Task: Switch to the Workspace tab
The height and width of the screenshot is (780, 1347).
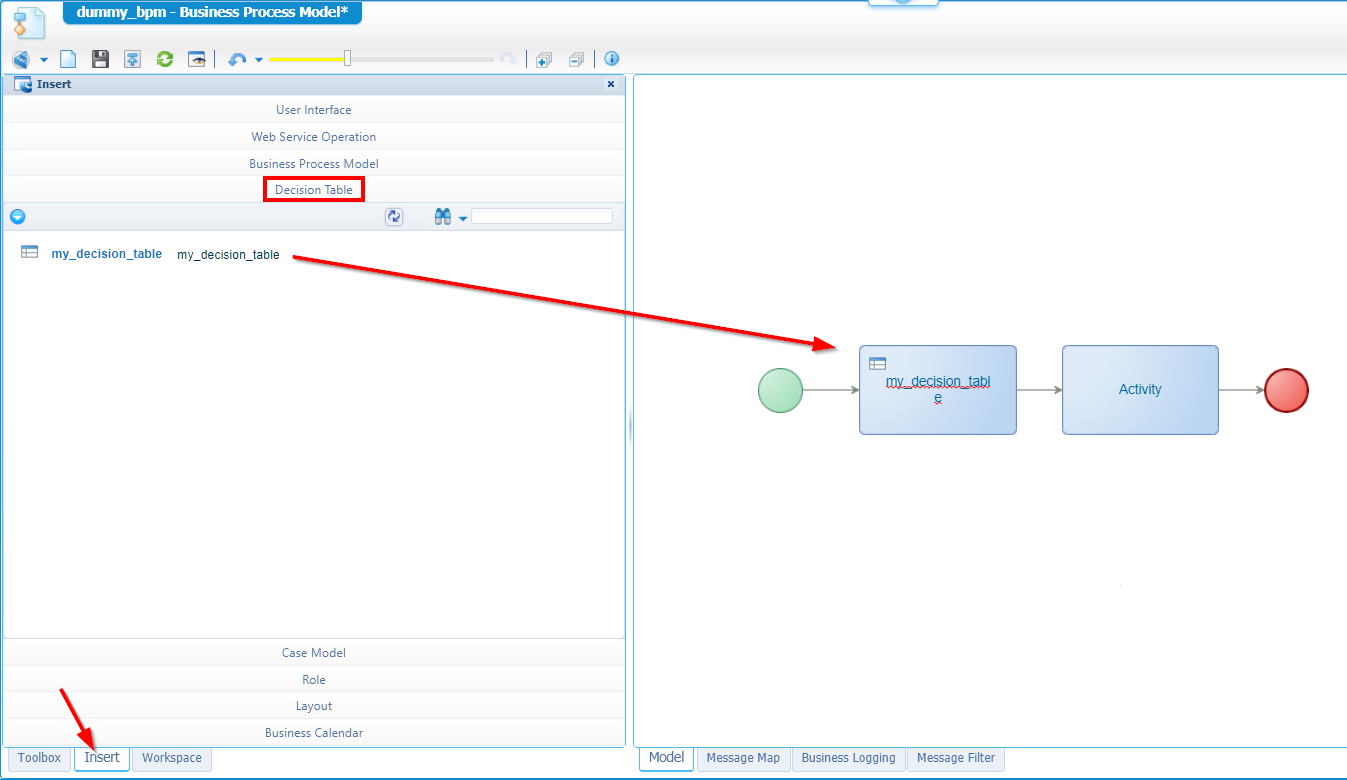Action: [171, 758]
